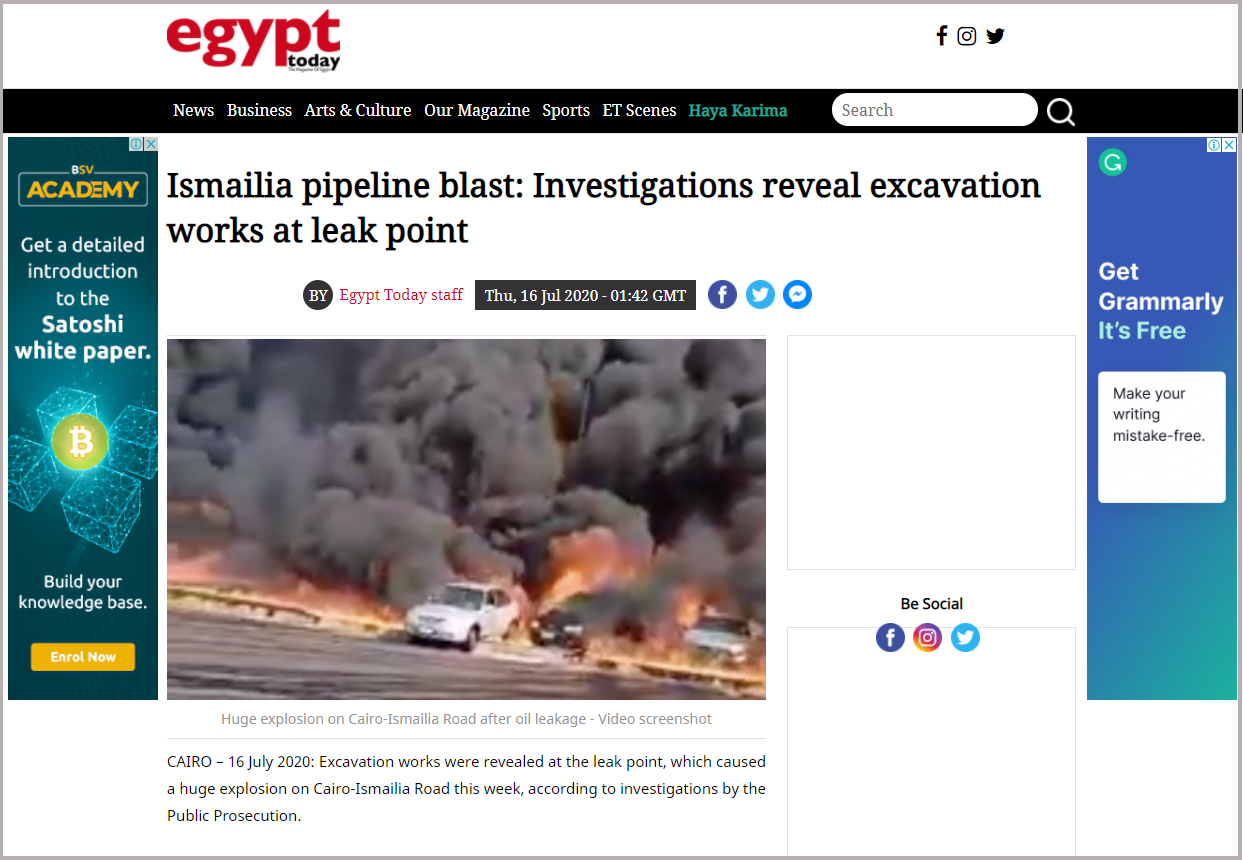Select ET Scenes in navigation bar

click(x=639, y=110)
